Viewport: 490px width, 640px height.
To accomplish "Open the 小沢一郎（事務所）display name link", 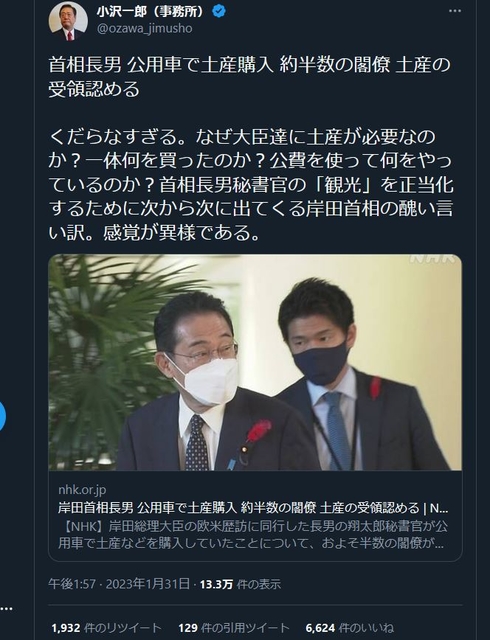I will click(150, 12).
